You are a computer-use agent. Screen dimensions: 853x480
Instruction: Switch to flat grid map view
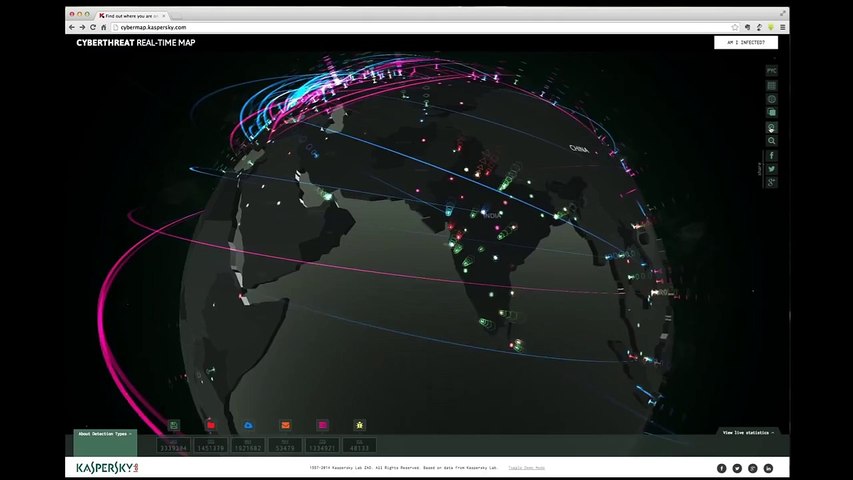771,85
